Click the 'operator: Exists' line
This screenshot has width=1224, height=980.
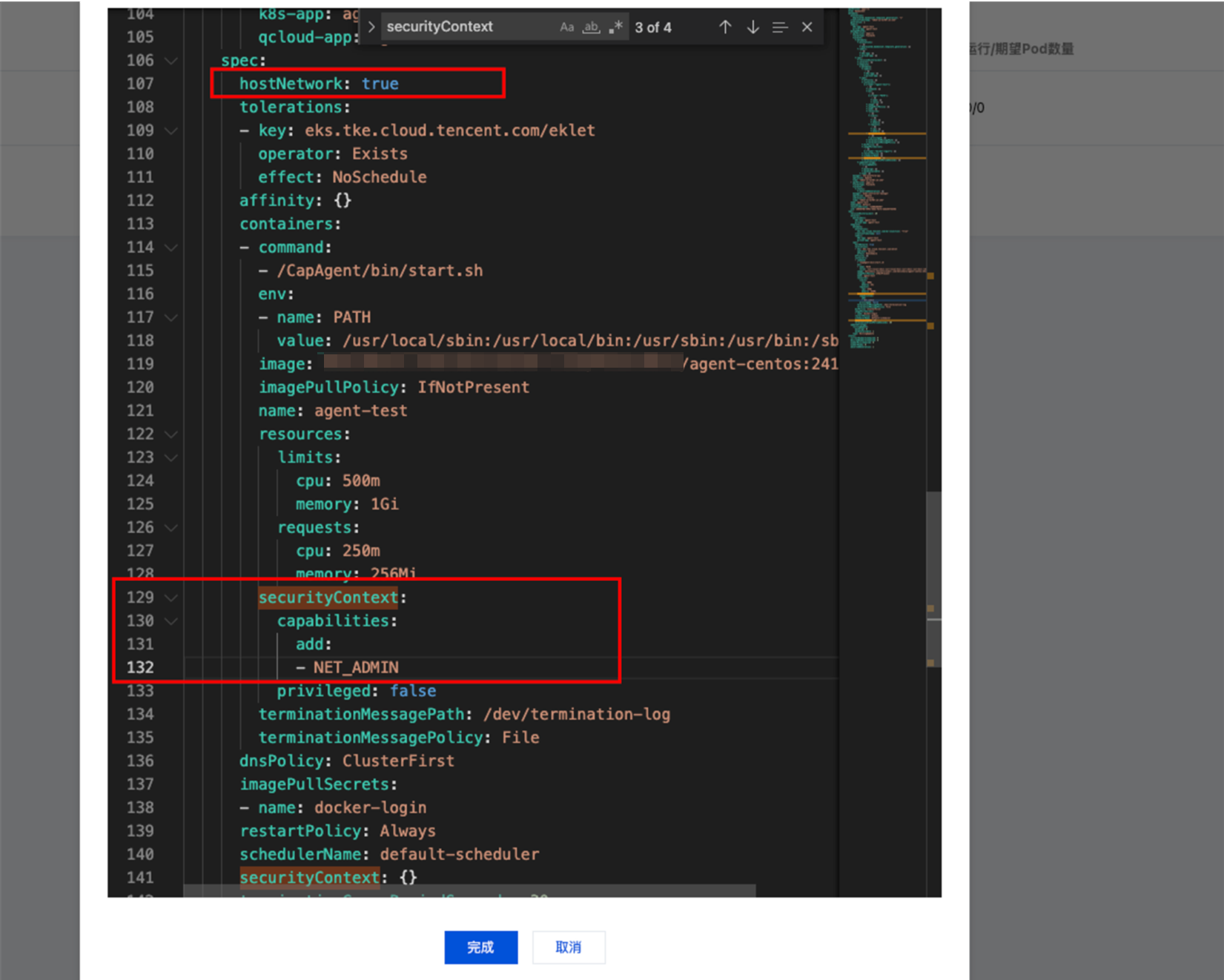coord(333,154)
